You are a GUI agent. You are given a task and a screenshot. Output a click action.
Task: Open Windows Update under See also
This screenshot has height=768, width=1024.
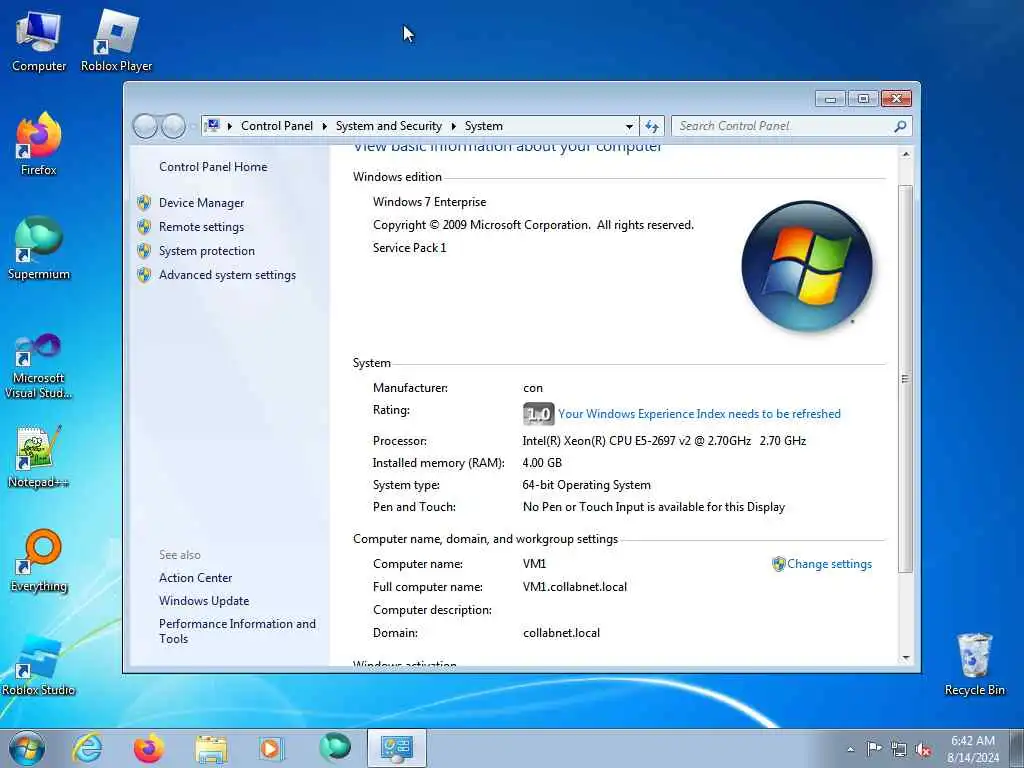204,601
